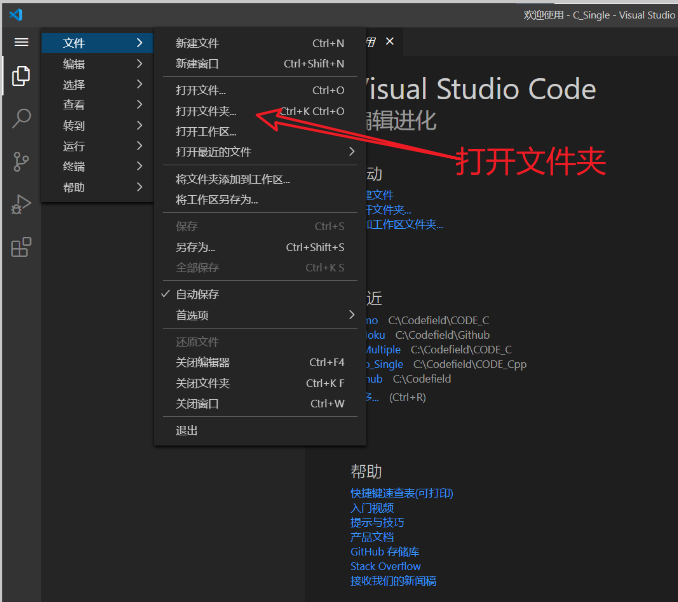
Task: Choose 关闭窗口 menu item
Action: [x=260, y=403]
